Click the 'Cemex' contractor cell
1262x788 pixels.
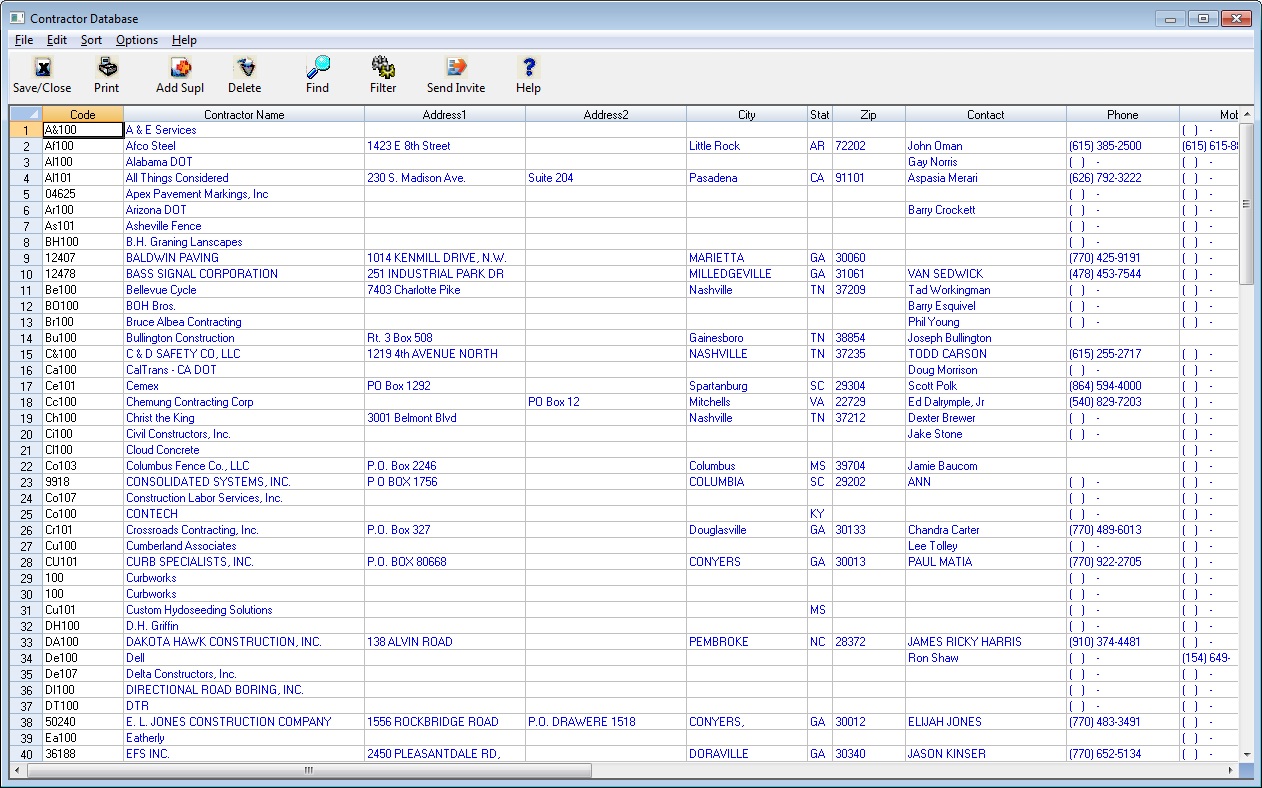(244, 386)
